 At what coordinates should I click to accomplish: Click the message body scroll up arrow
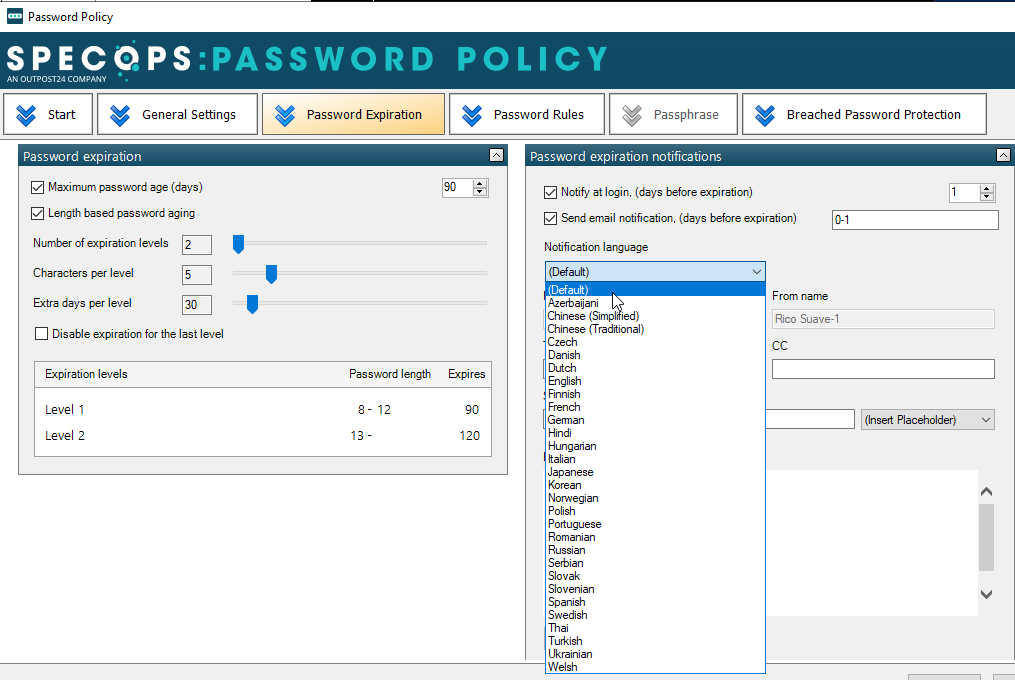click(x=986, y=492)
